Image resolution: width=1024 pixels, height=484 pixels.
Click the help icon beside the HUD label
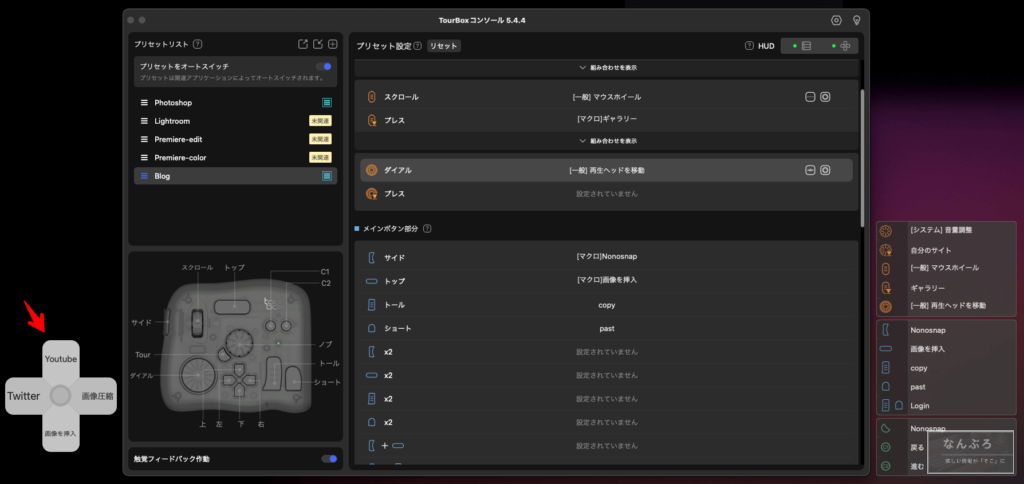(748, 46)
